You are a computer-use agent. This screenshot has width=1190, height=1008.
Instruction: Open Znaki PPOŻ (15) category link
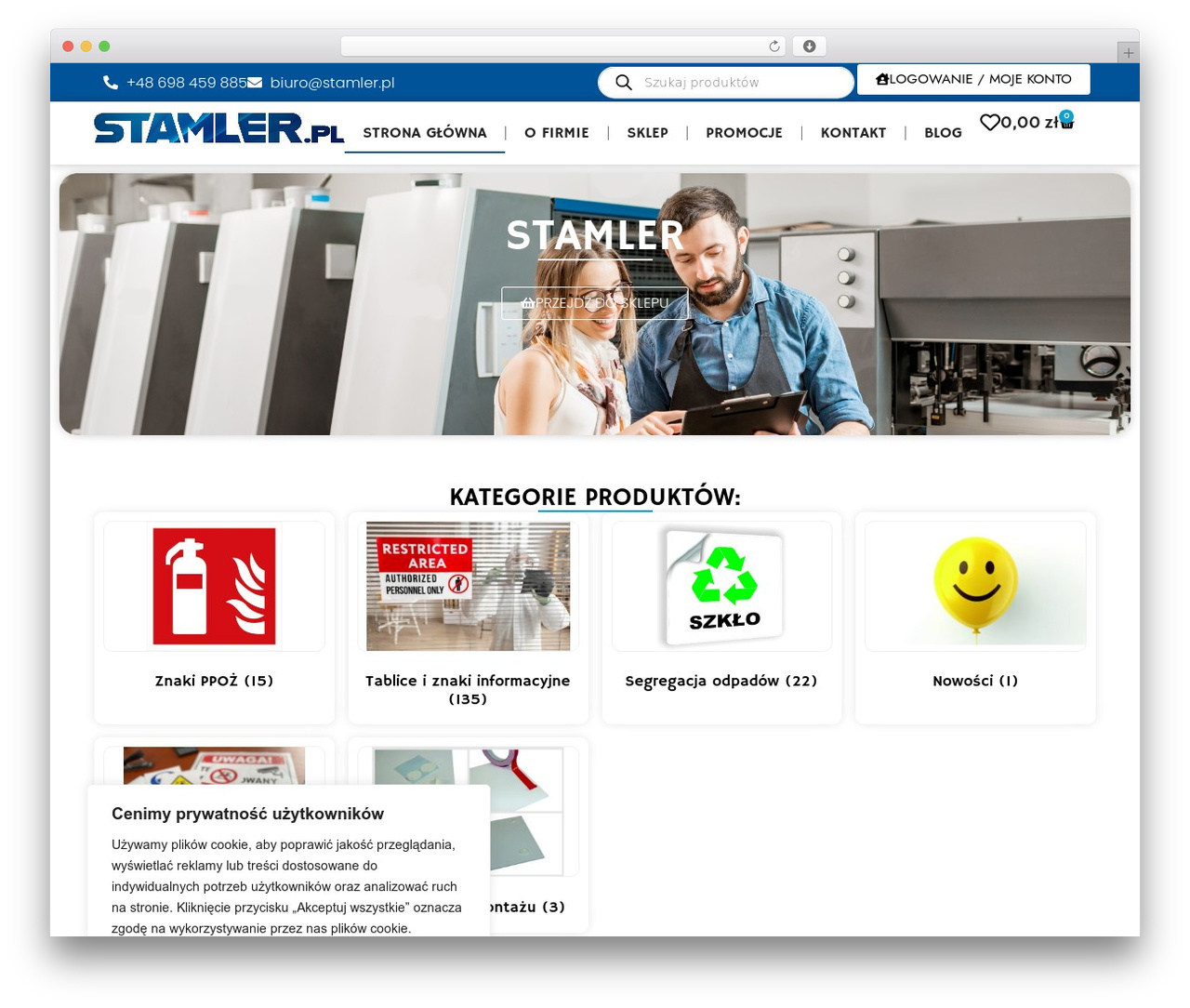click(x=214, y=681)
